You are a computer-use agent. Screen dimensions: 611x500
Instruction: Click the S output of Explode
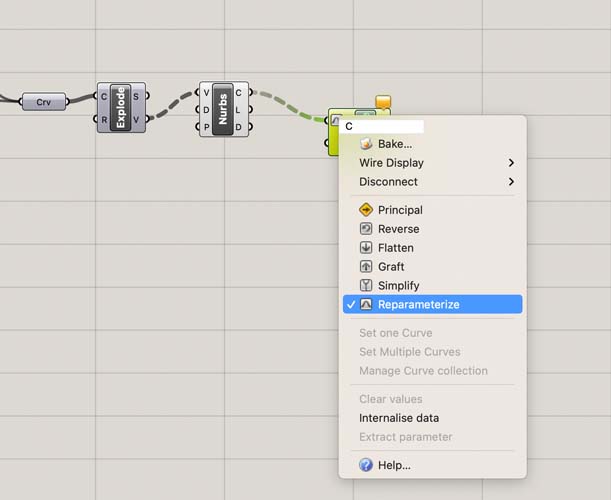click(x=136, y=96)
